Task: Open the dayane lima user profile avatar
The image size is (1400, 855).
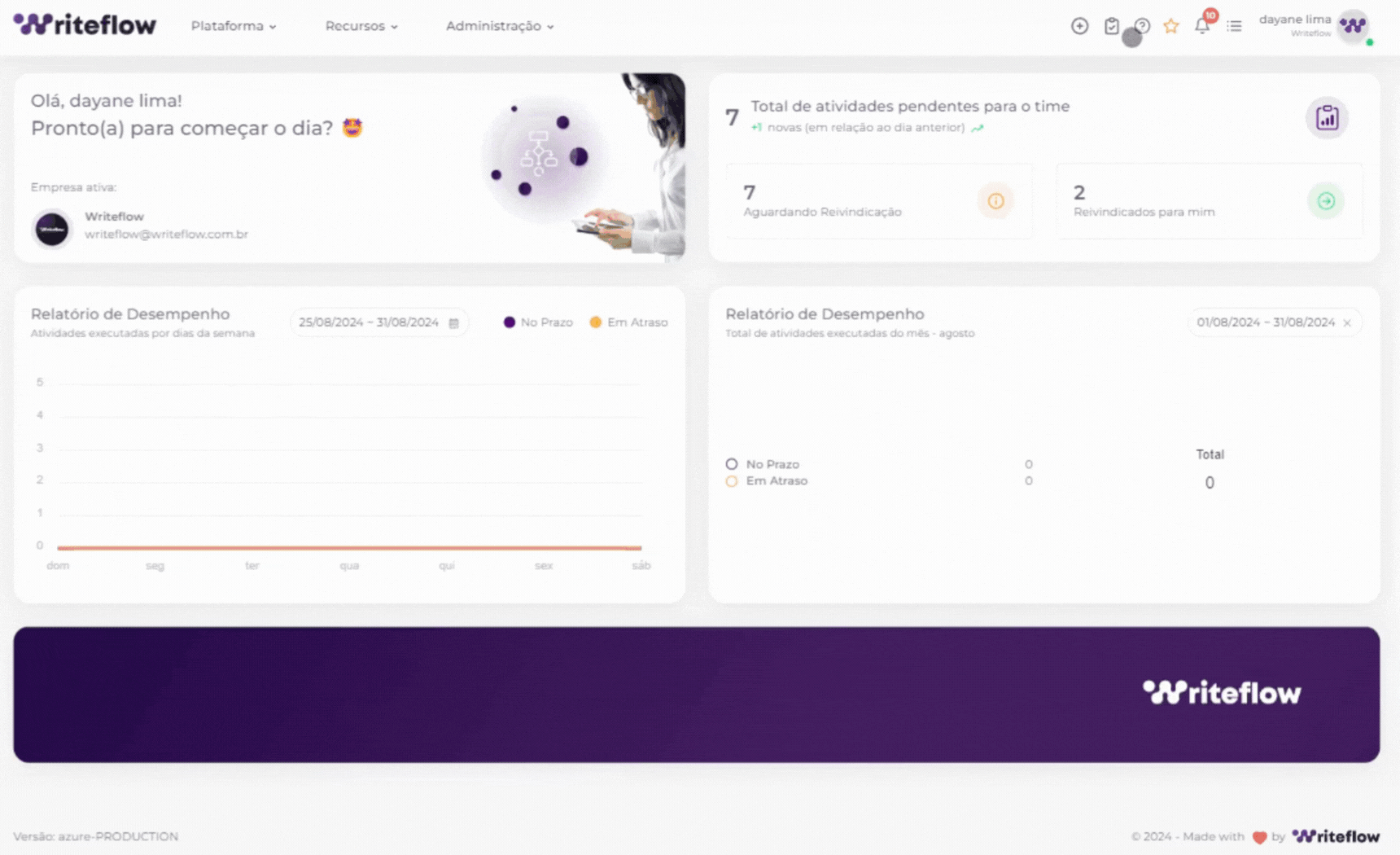Action: (x=1353, y=26)
